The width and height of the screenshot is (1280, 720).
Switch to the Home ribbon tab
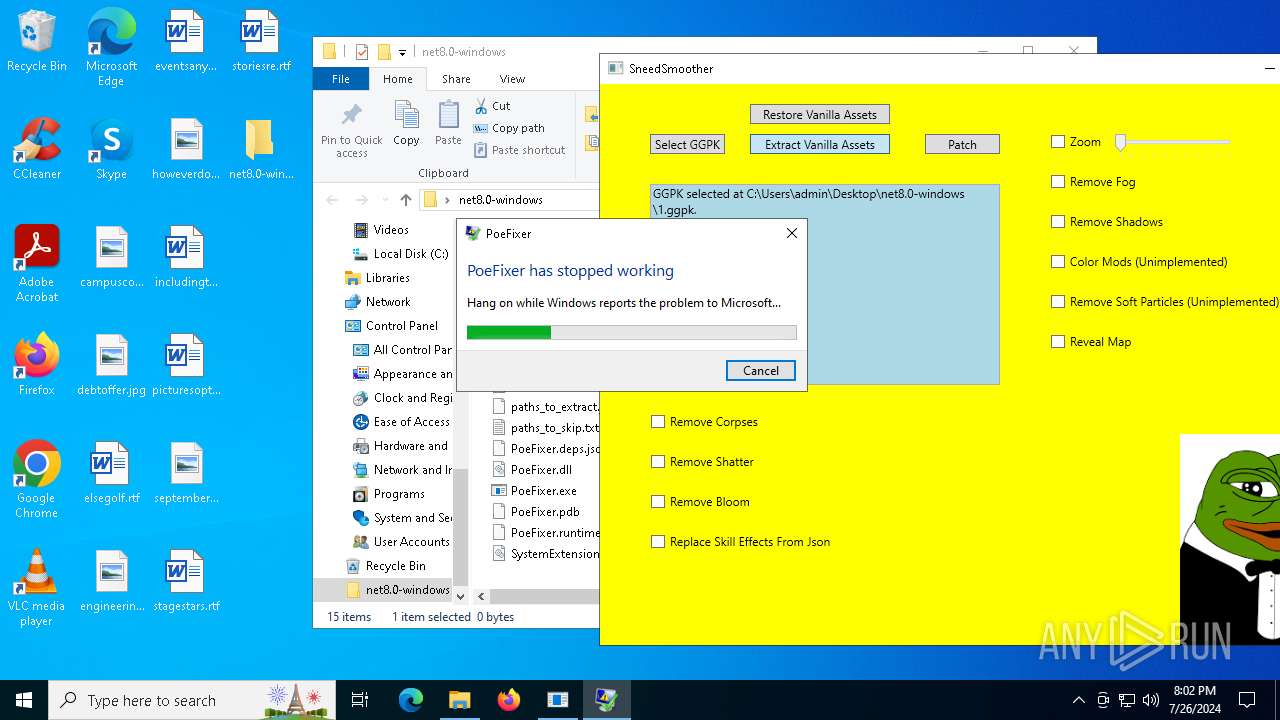(397, 79)
